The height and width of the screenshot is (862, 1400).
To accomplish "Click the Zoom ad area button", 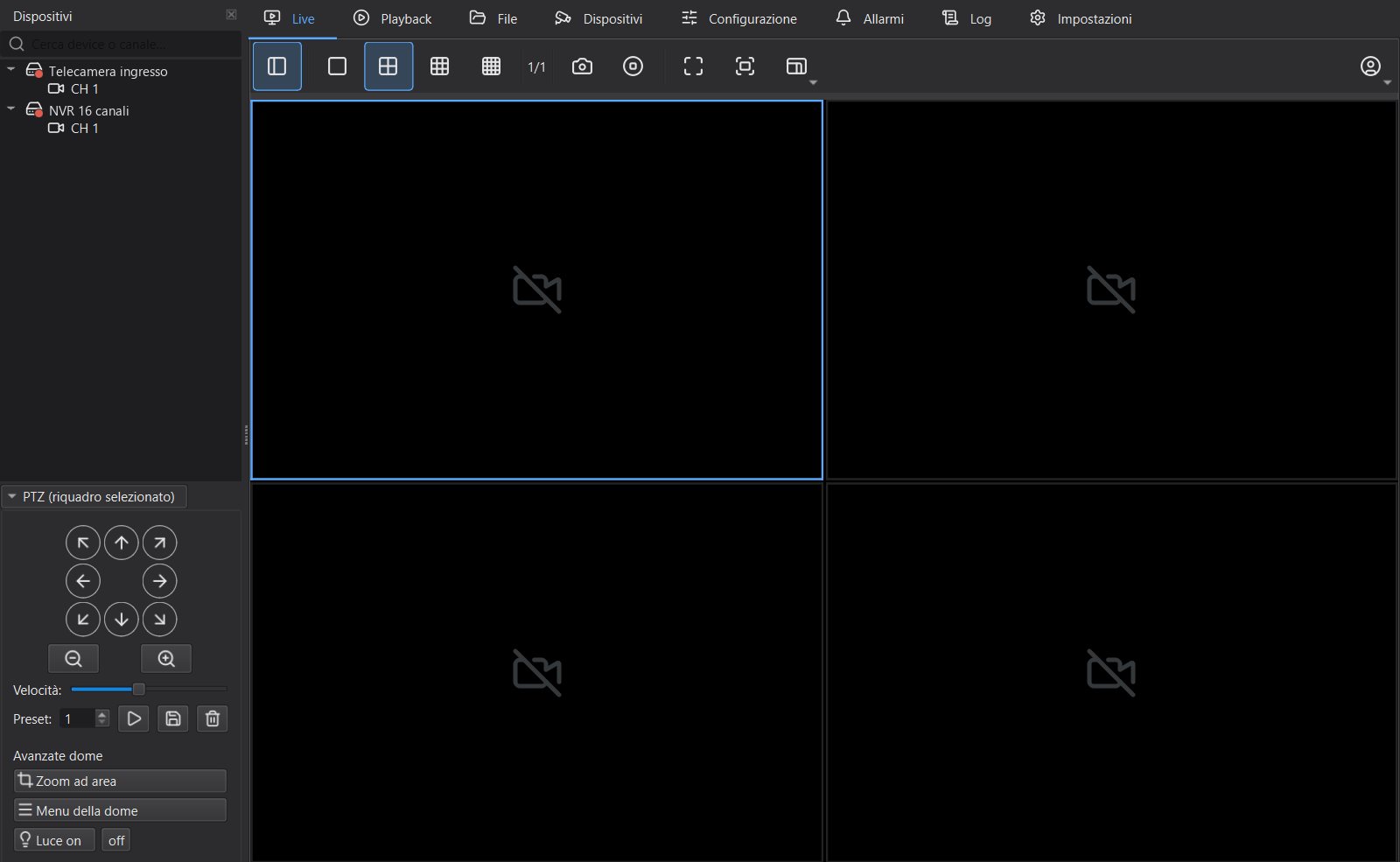I will point(120,781).
